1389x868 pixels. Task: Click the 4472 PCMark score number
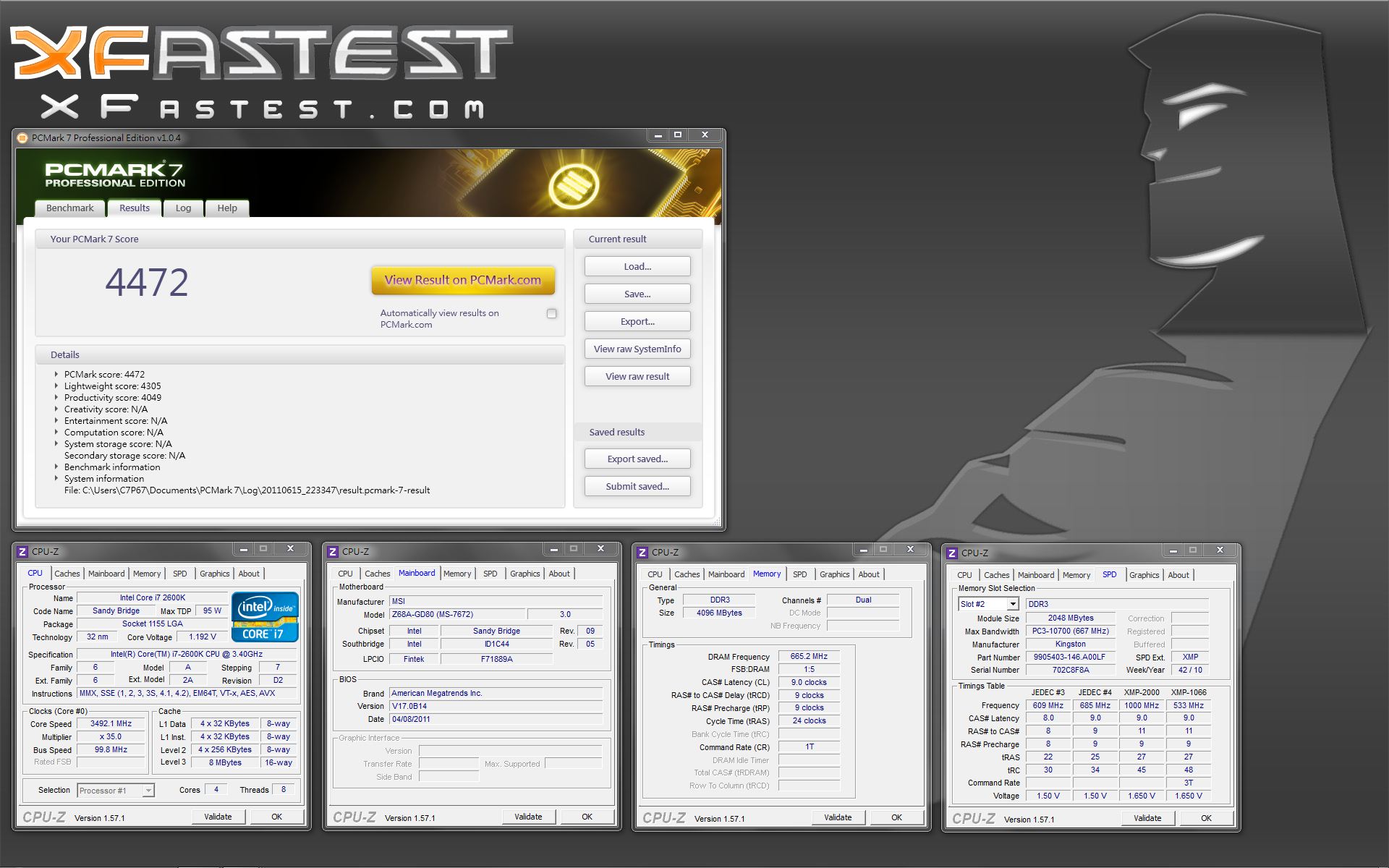(147, 283)
